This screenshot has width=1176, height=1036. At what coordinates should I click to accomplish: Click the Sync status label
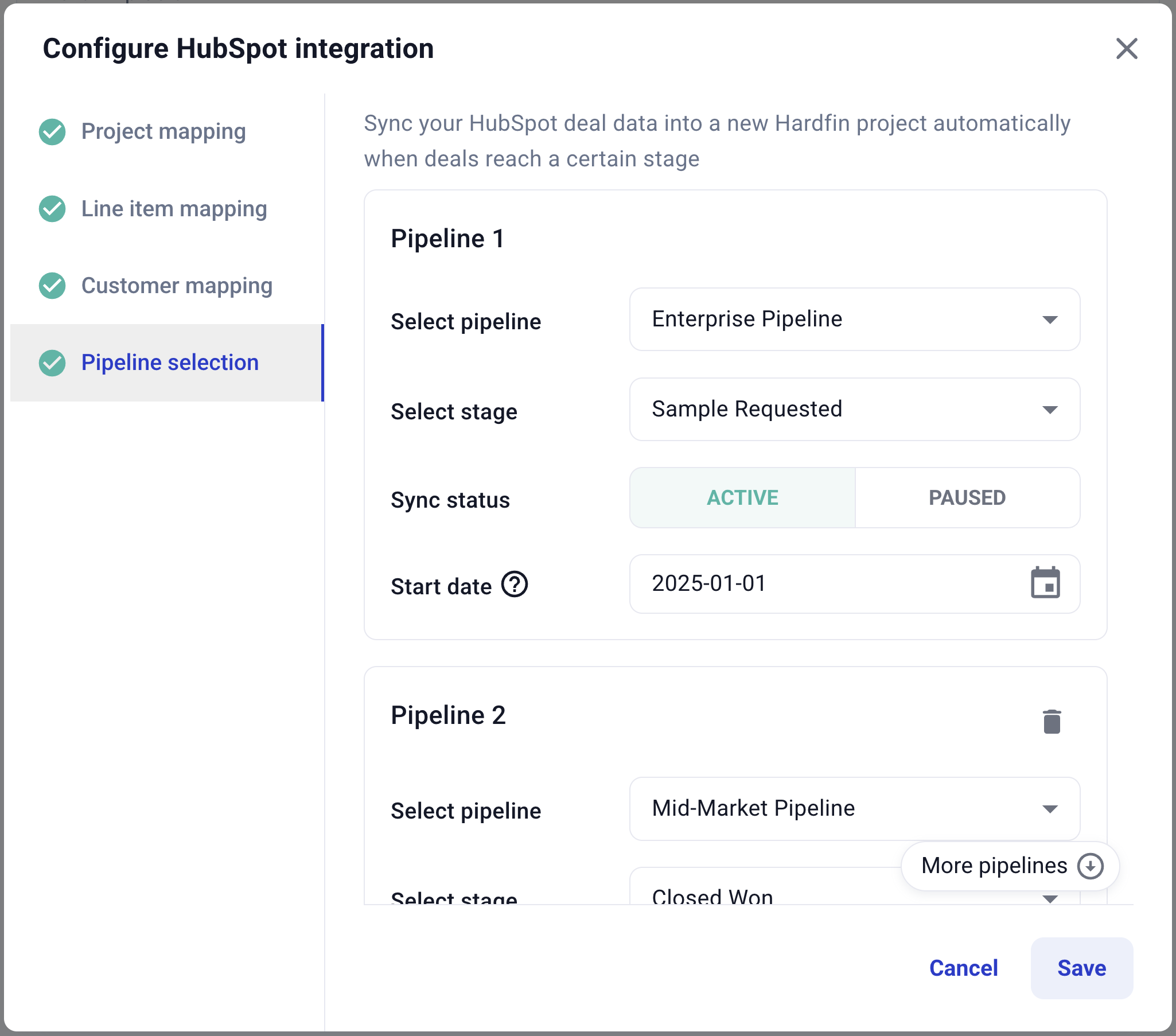[450, 500]
